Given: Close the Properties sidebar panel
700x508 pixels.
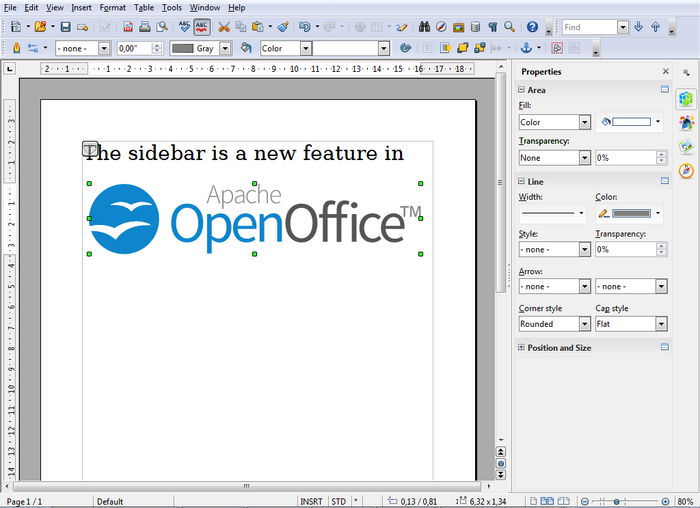Looking at the screenshot, I should [x=666, y=72].
